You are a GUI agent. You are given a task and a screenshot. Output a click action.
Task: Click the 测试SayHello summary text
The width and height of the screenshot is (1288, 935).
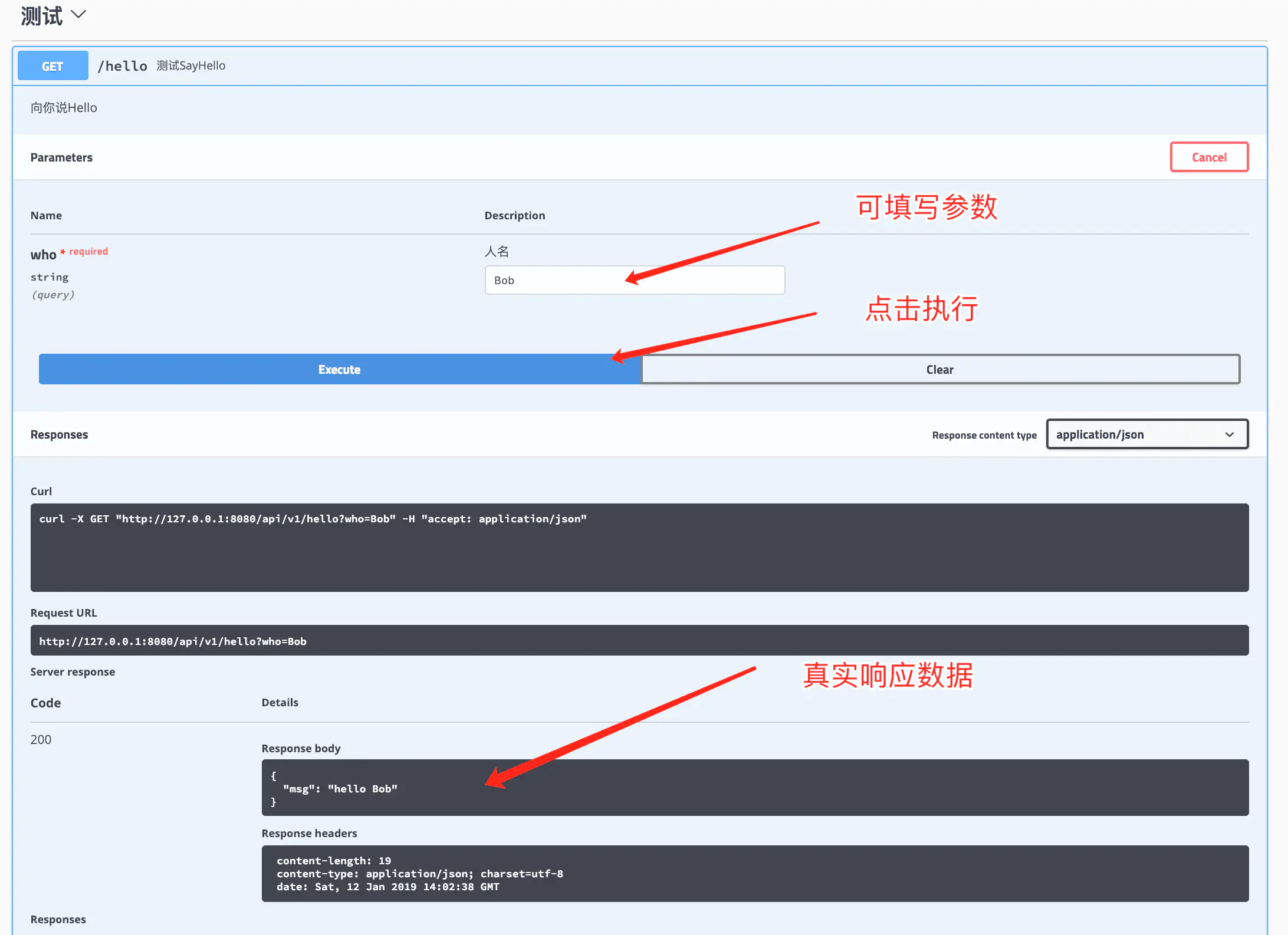(x=191, y=65)
